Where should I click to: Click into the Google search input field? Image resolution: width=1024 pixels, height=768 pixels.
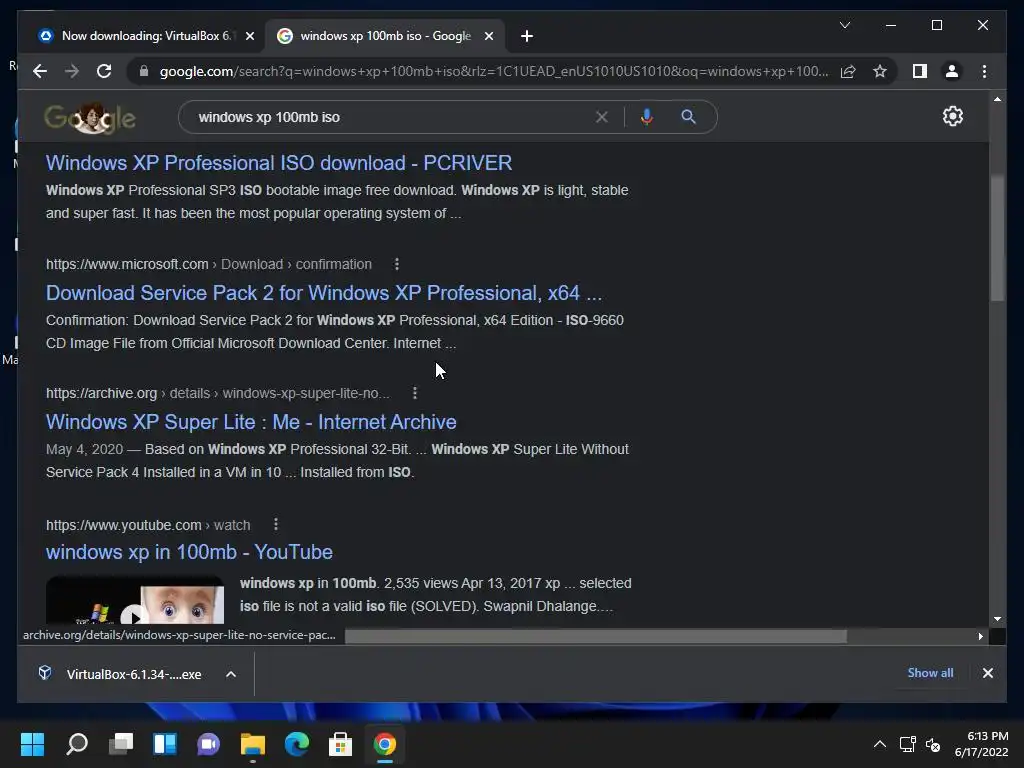[392, 117]
